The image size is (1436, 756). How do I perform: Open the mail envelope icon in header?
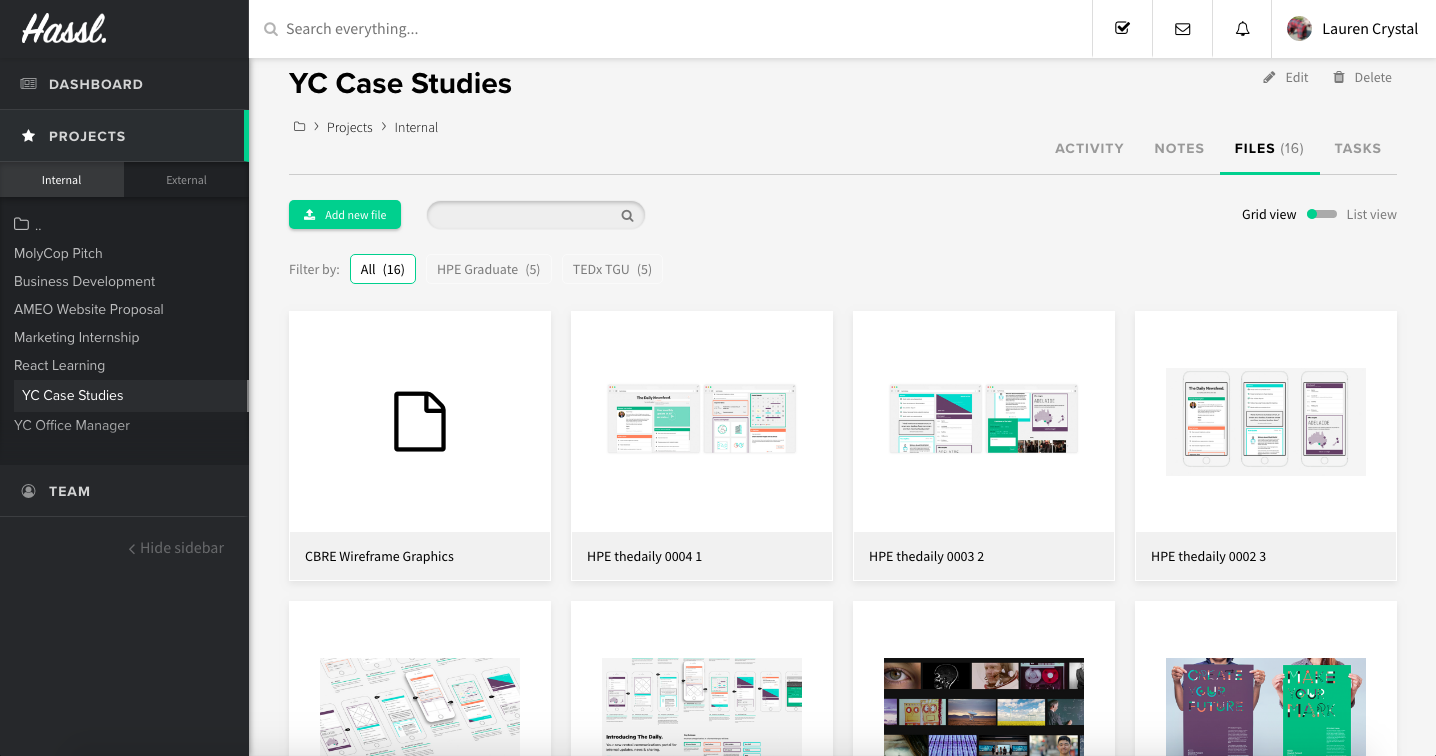pyautogui.click(x=1182, y=29)
